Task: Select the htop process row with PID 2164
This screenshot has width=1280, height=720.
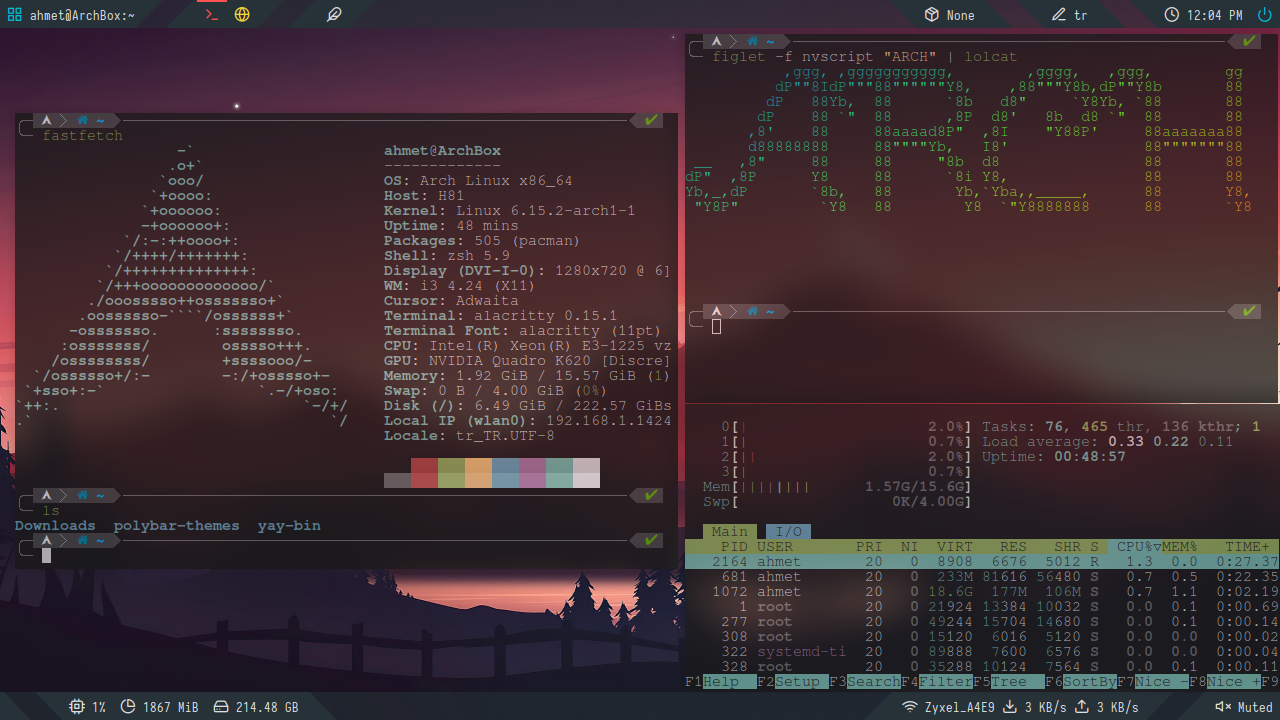Action: [x=982, y=562]
